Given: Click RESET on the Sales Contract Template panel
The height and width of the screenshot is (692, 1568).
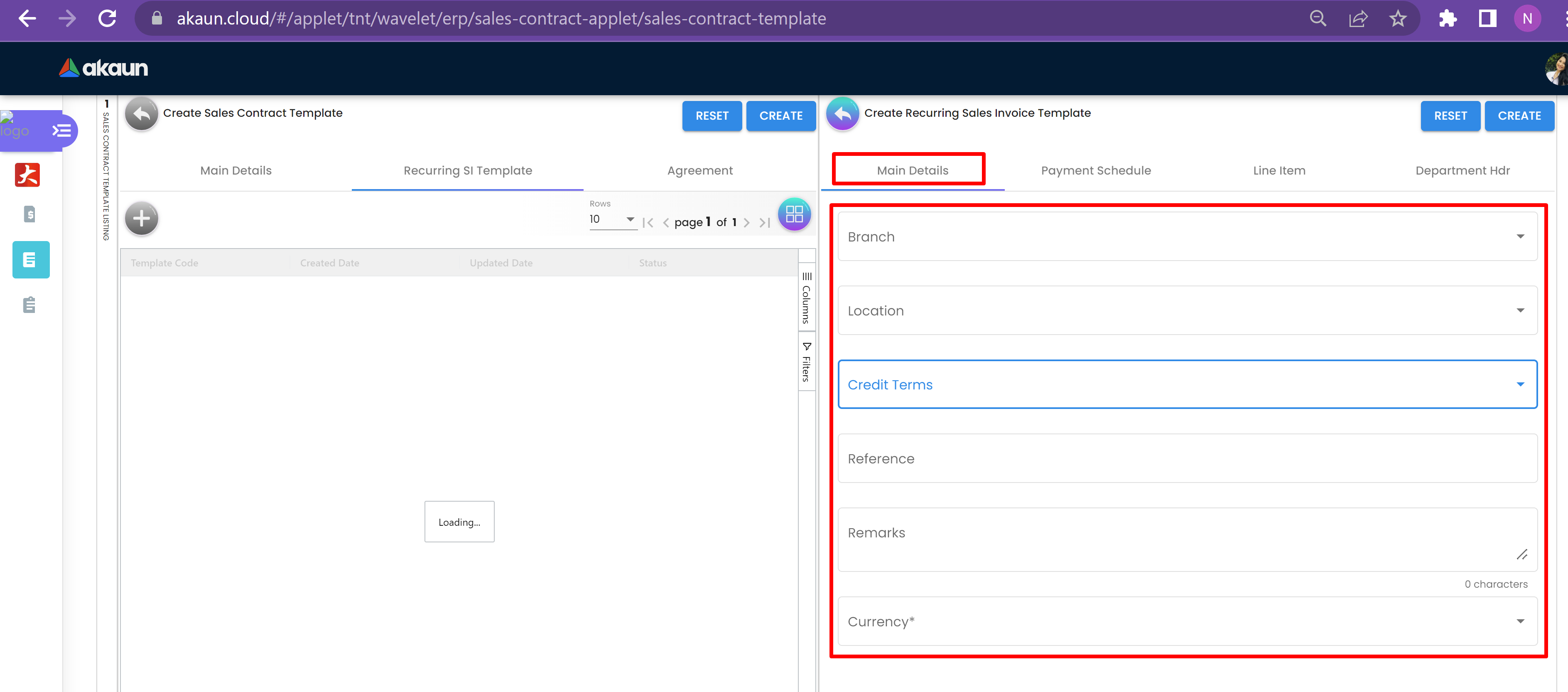Looking at the screenshot, I should [x=712, y=116].
